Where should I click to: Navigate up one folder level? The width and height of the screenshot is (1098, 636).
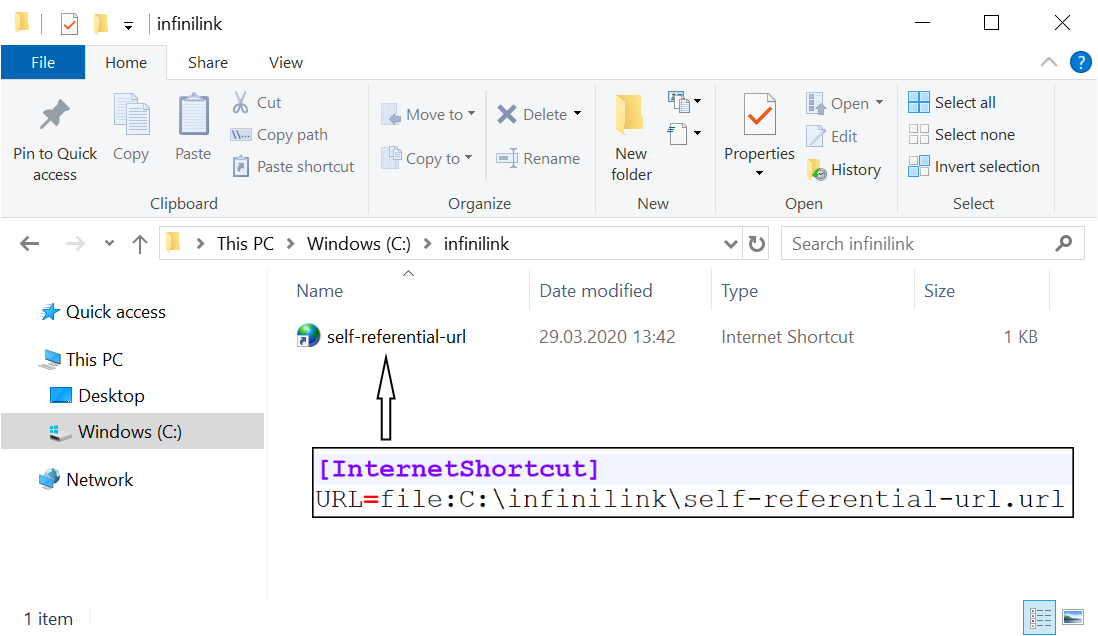coord(139,244)
